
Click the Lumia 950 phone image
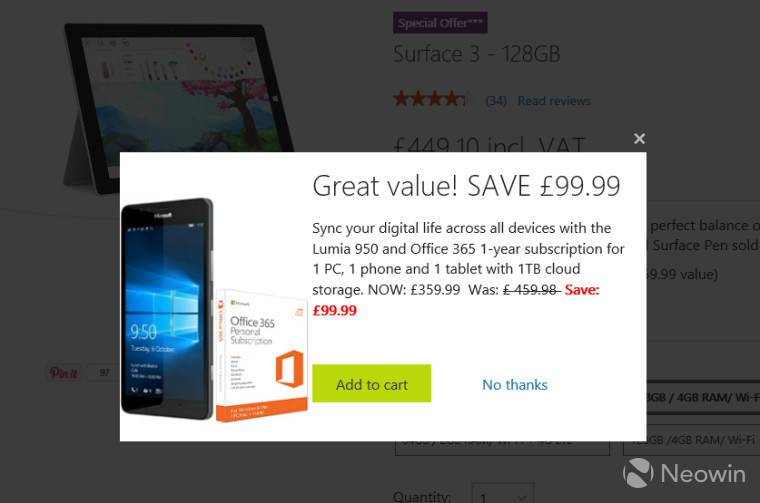(167, 308)
